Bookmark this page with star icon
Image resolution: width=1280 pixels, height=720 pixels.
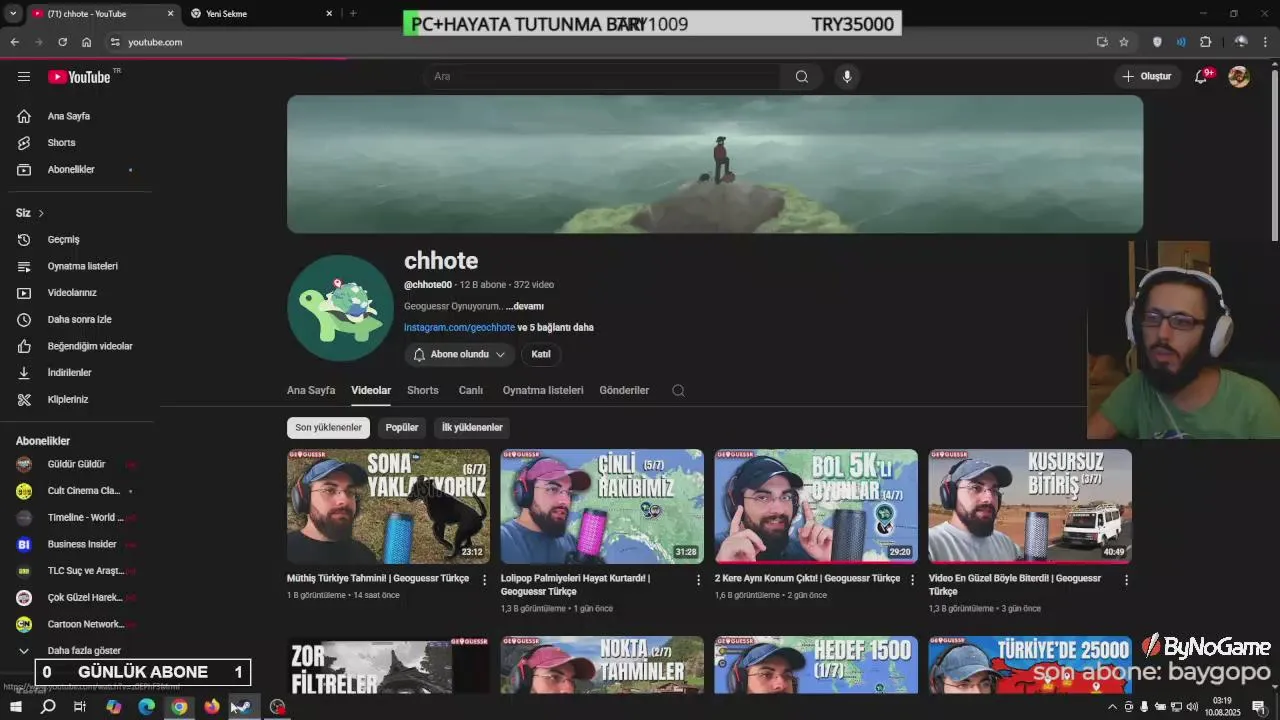coord(1124,42)
